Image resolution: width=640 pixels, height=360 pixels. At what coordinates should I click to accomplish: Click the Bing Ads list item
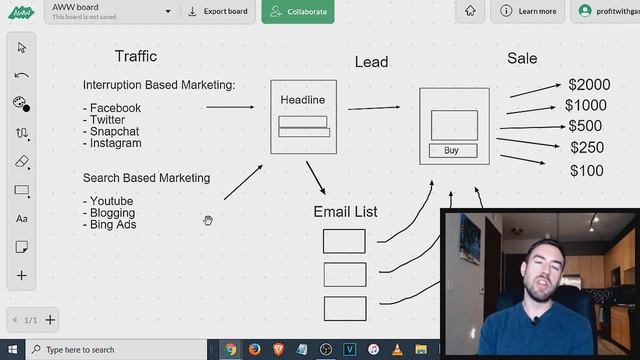click(109, 224)
